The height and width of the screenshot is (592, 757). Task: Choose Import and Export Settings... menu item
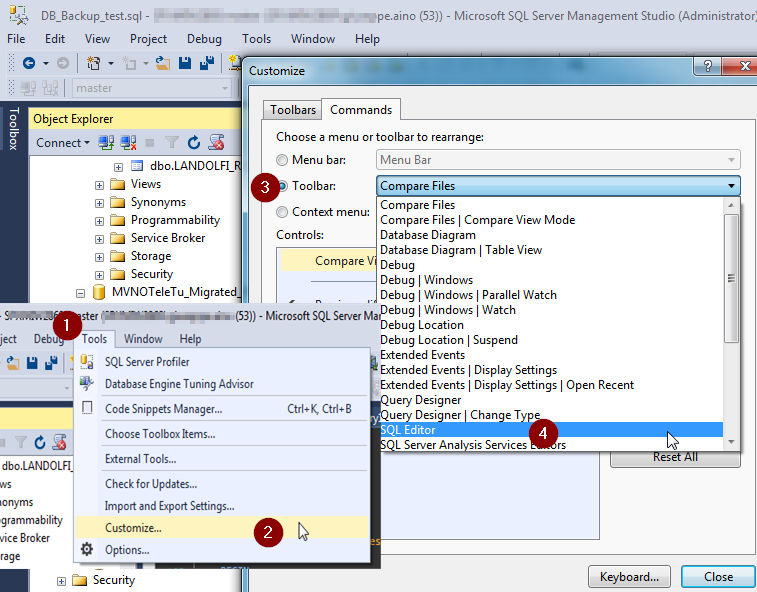click(x=222, y=506)
